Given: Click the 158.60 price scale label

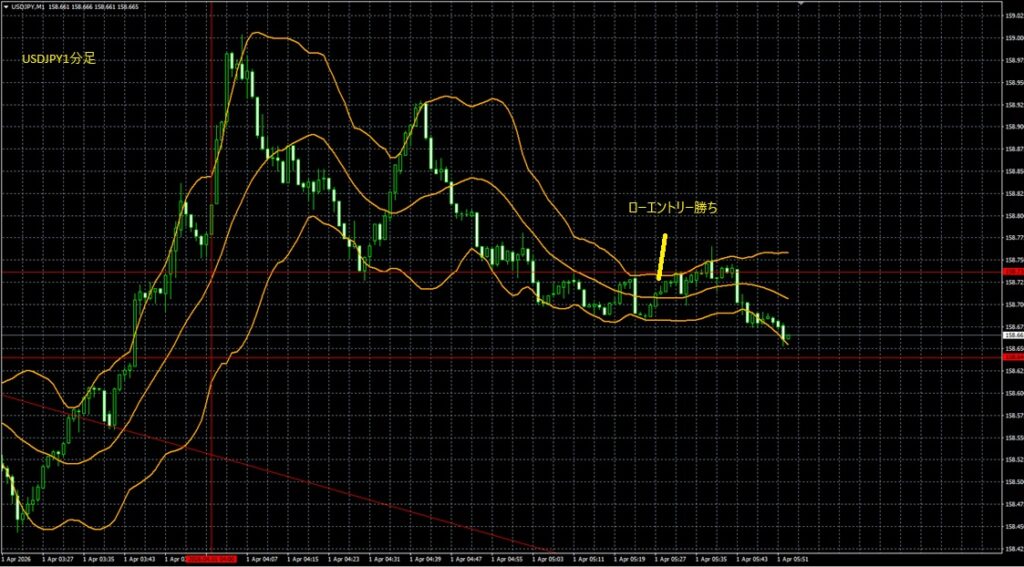Looking at the screenshot, I should click(x=1014, y=393).
